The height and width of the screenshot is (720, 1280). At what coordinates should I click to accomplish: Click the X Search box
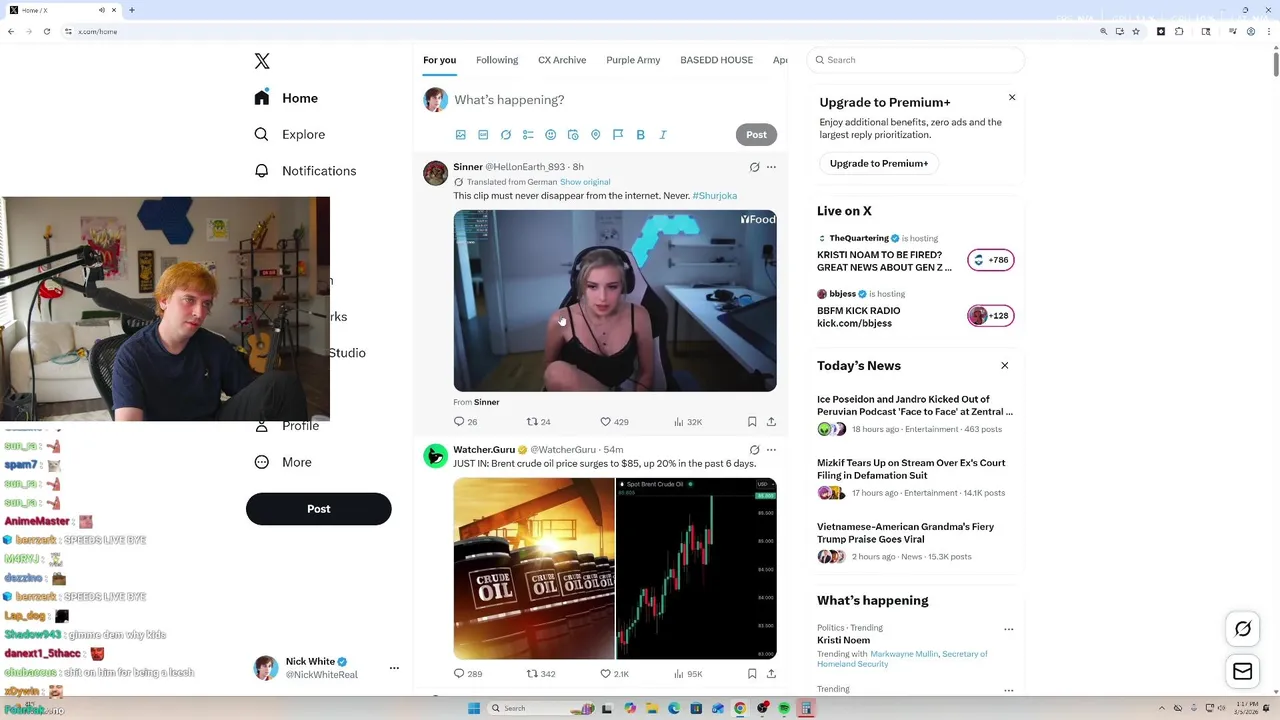[915, 60]
